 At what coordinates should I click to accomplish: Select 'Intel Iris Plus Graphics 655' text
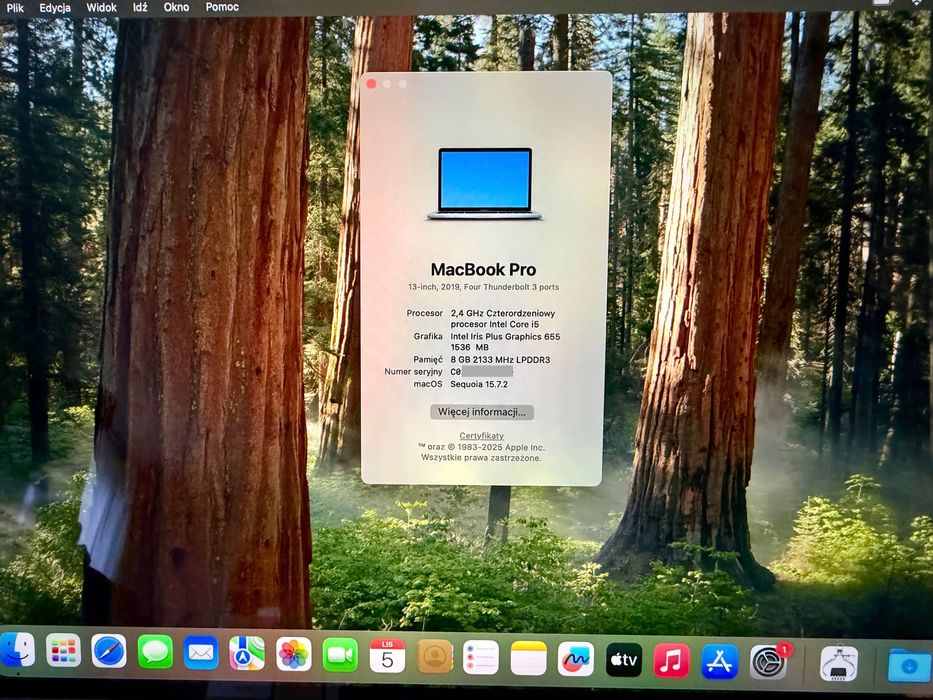[505, 337]
